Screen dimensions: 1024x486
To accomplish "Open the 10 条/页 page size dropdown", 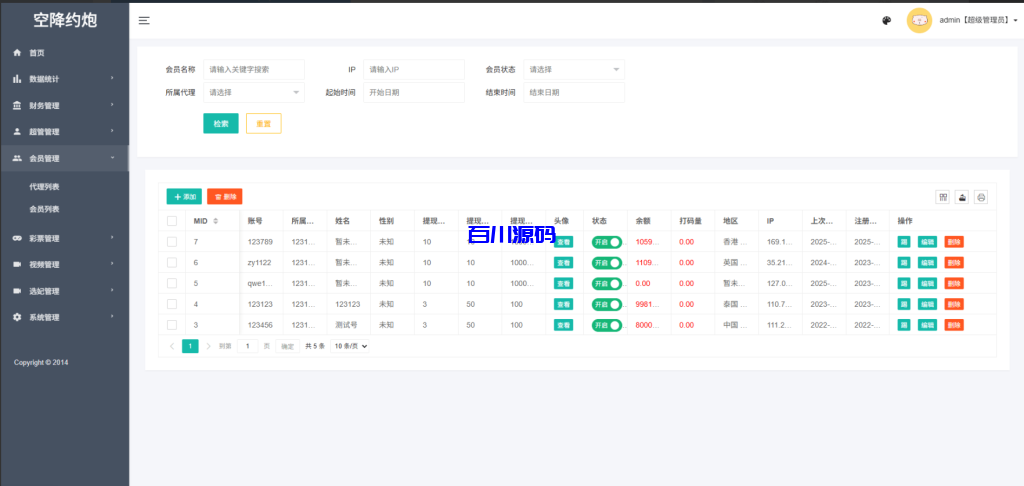I will (x=350, y=346).
